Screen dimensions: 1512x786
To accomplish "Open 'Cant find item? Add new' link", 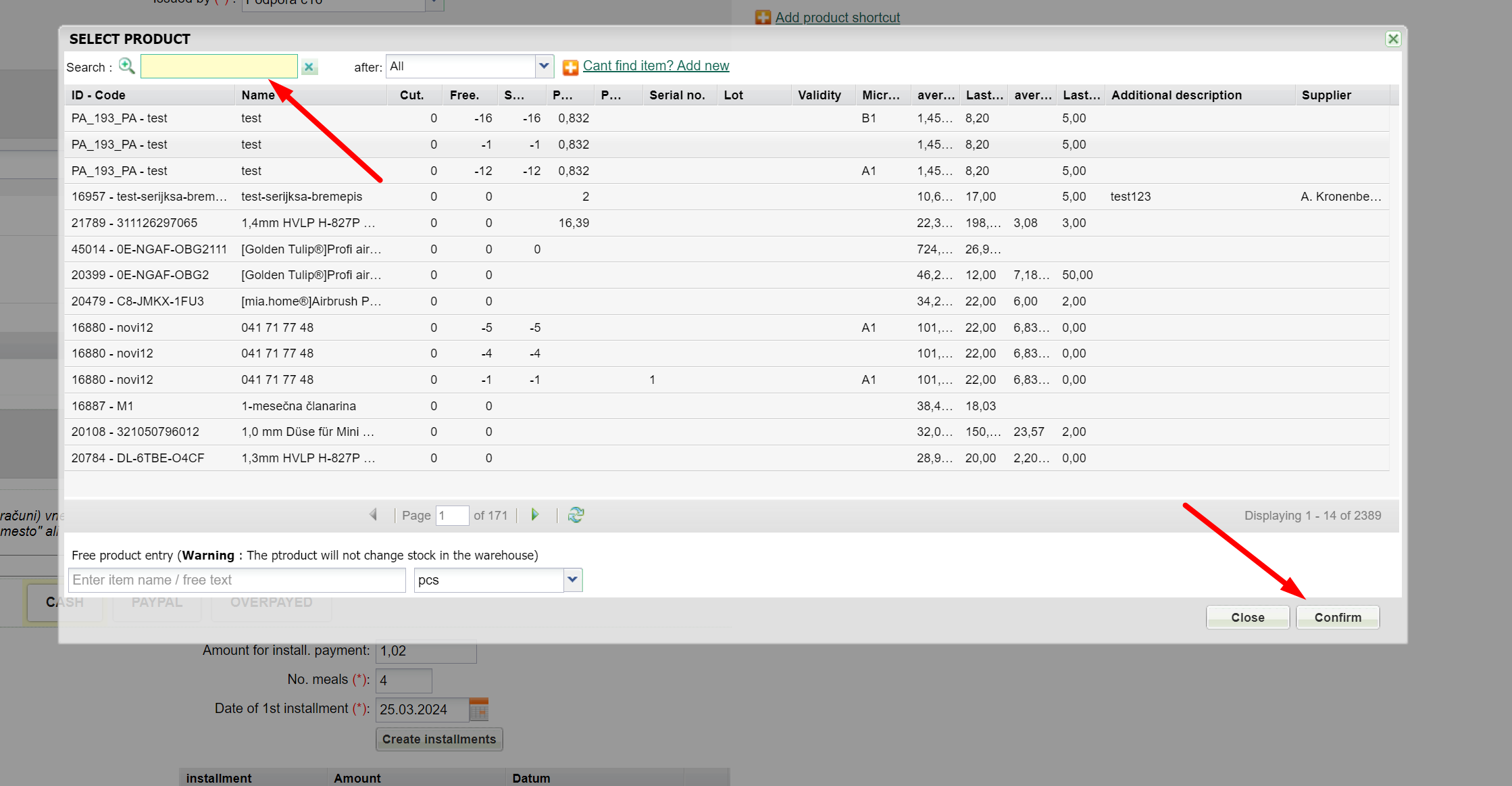I will click(655, 66).
